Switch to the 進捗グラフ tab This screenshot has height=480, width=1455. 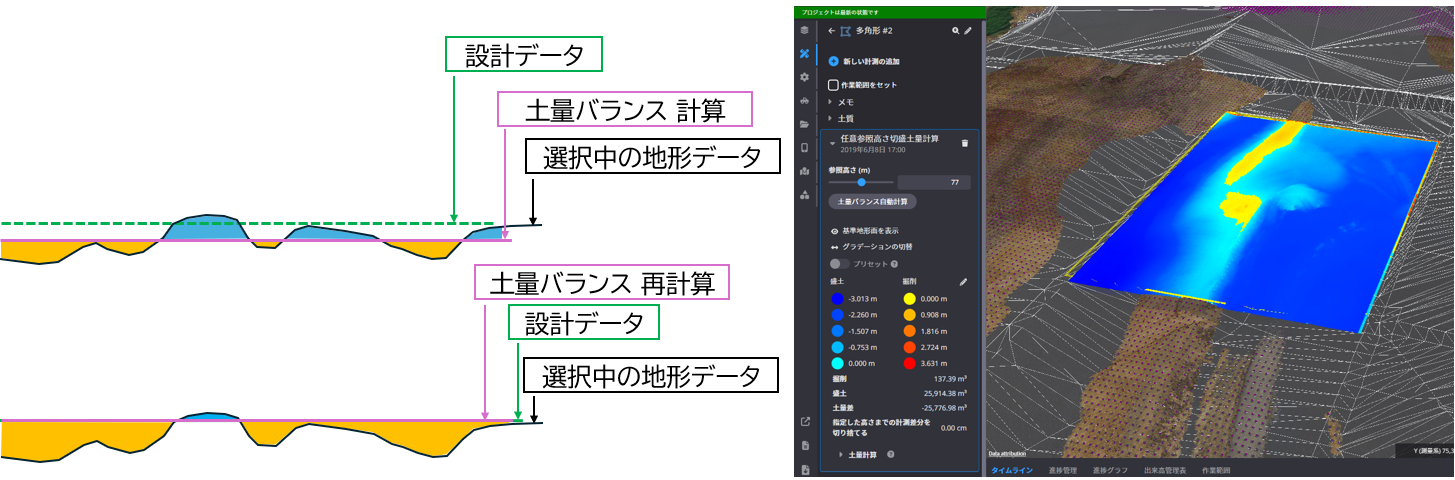click(x=1110, y=469)
